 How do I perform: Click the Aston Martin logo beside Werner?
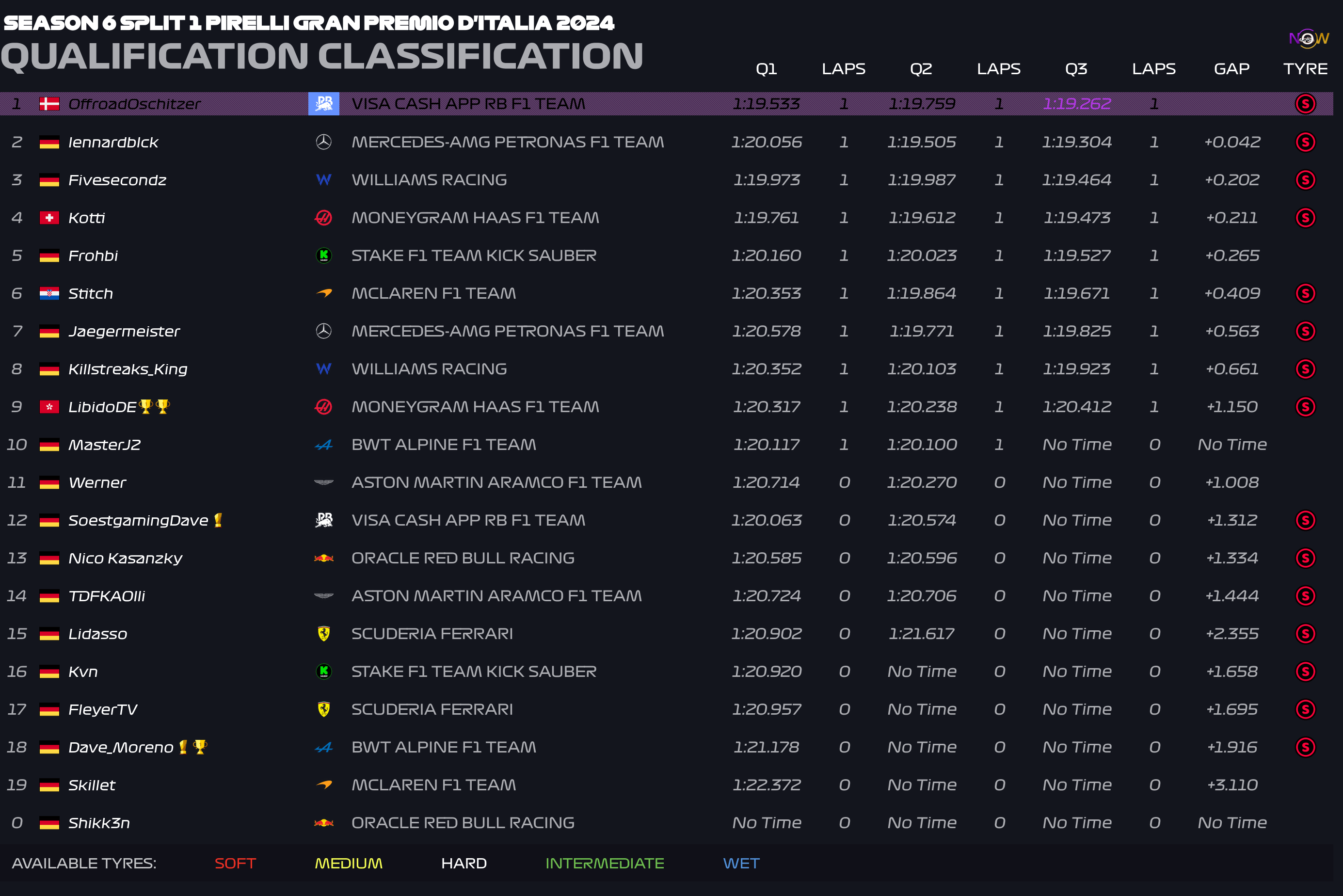click(x=323, y=482)
